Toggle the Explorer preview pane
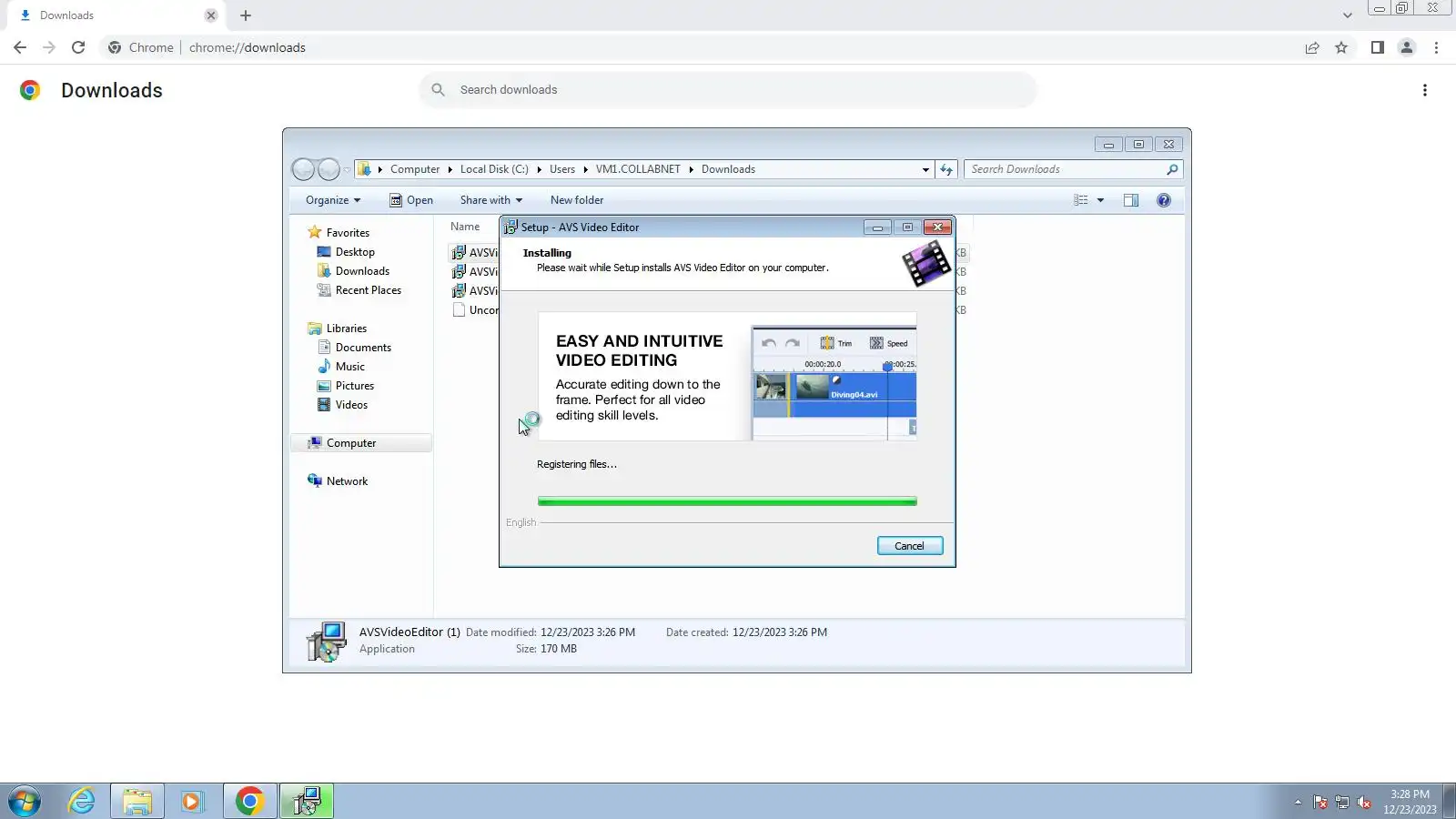1456x819 pixels. (1131, 200)
